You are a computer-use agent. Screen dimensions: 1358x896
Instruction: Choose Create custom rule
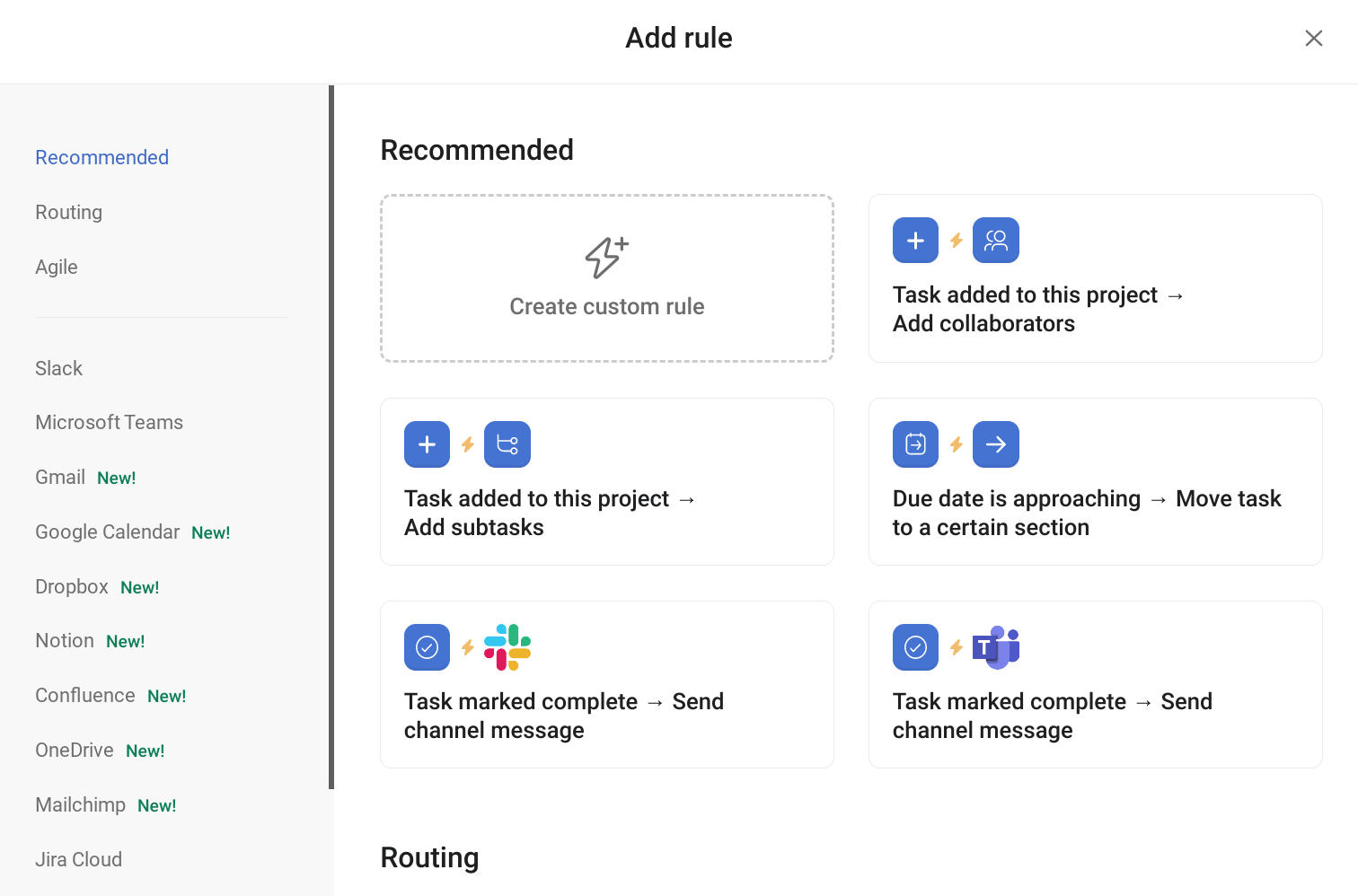607,278
